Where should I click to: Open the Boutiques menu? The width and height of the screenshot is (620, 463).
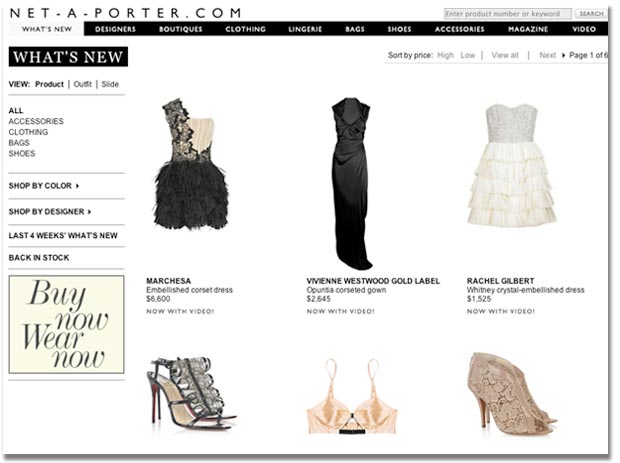click(180, 29)
